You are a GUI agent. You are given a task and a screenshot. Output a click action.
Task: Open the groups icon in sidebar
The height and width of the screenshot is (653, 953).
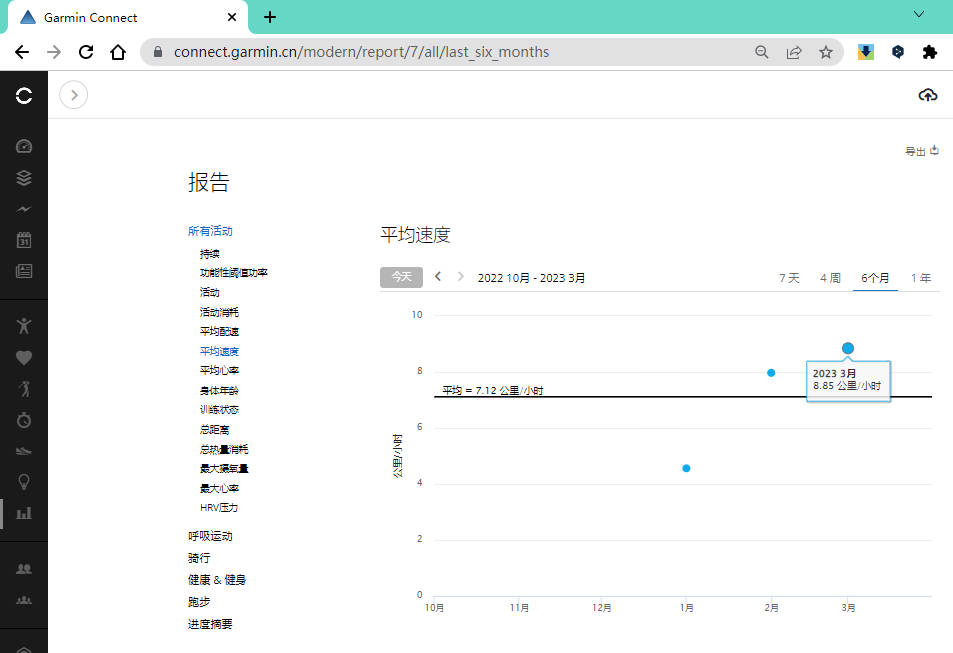[24, 600]
